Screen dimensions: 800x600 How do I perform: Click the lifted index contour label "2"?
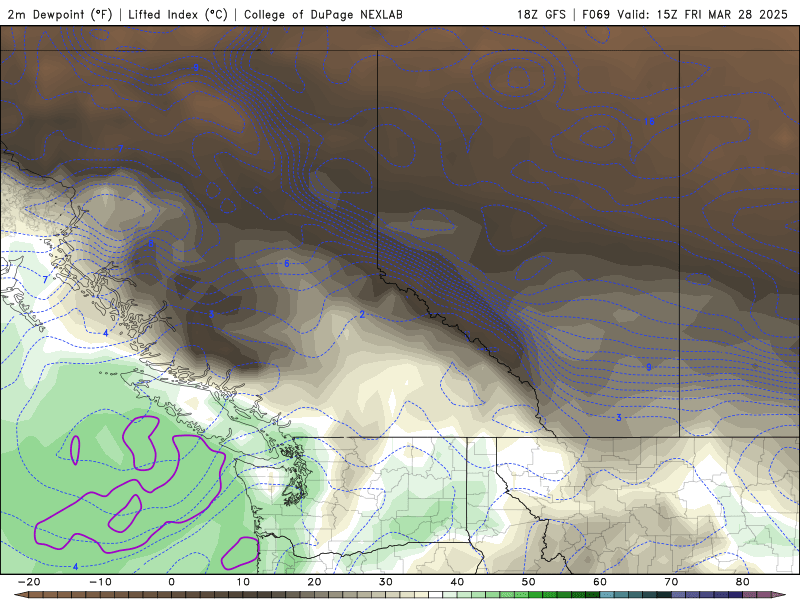pyautogui.click(x=362, y=314)
